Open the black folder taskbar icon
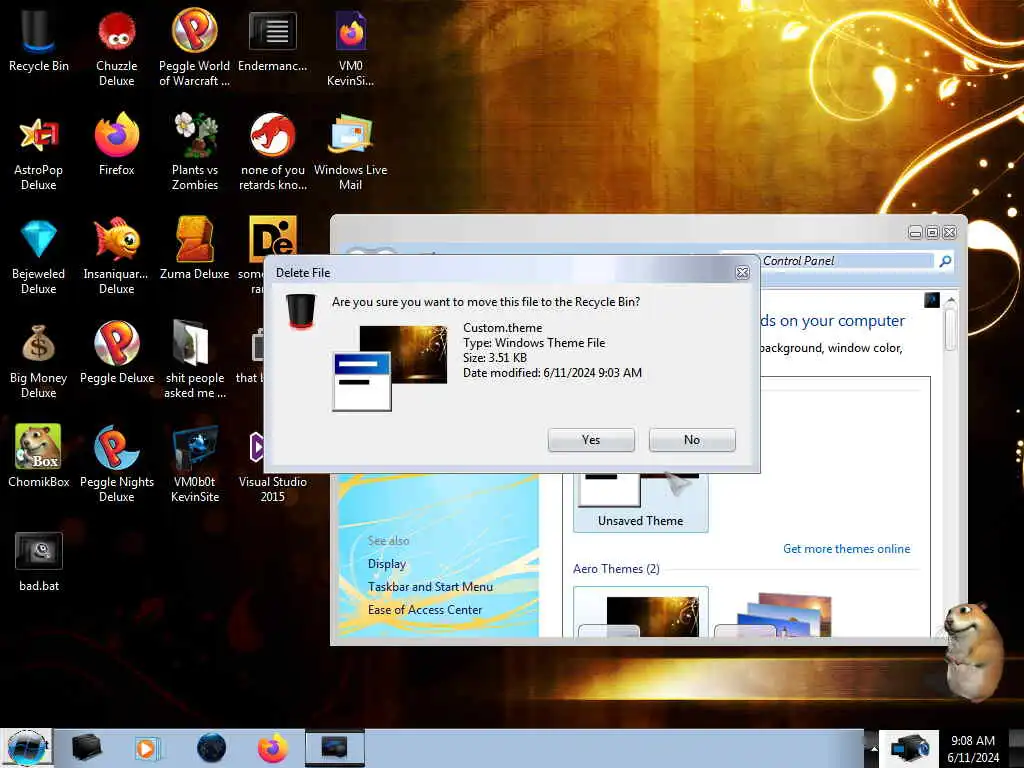1024x768 pixels. [86, 748]
